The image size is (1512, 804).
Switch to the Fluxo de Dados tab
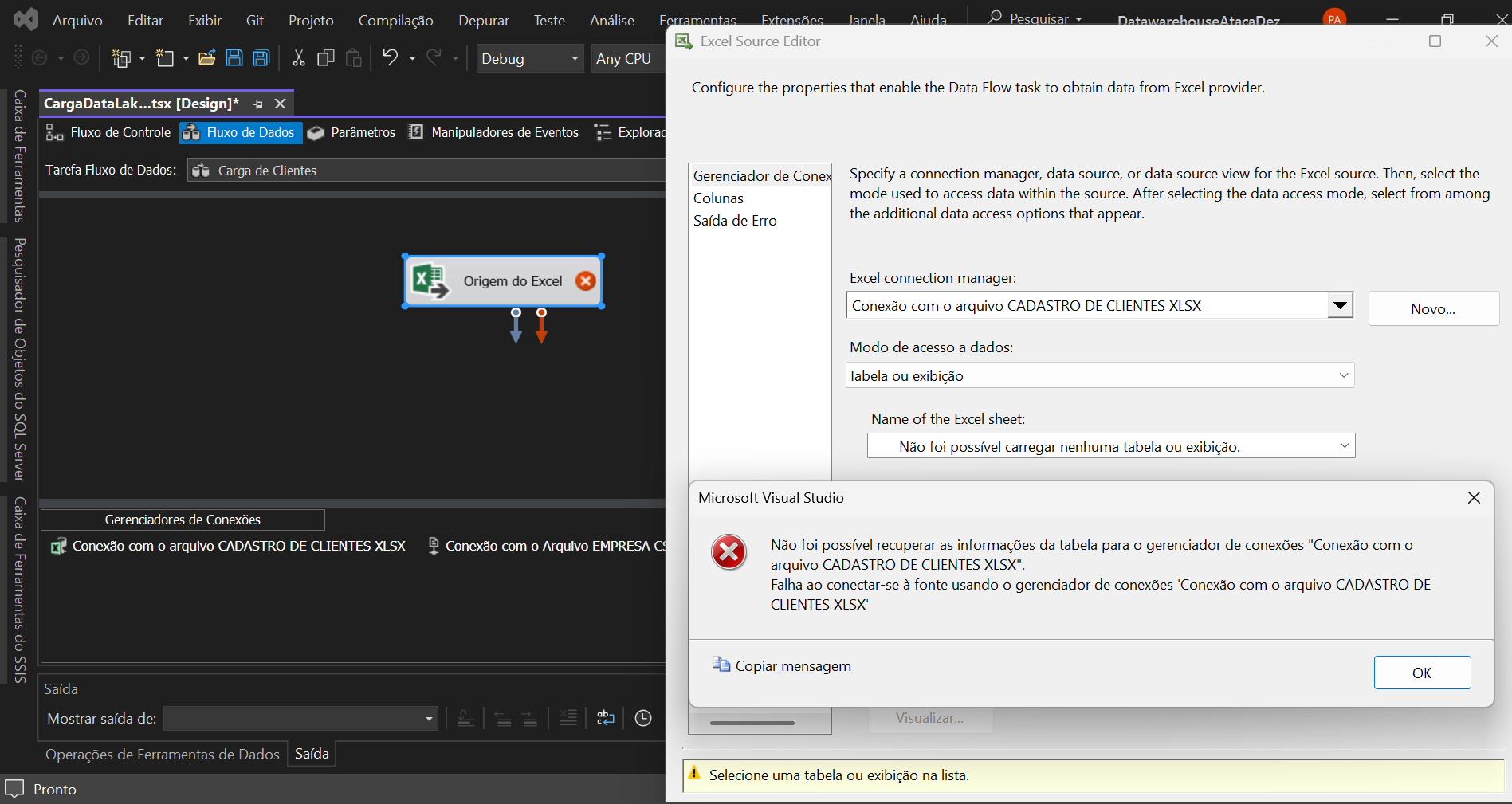click(x=240, y=132)
